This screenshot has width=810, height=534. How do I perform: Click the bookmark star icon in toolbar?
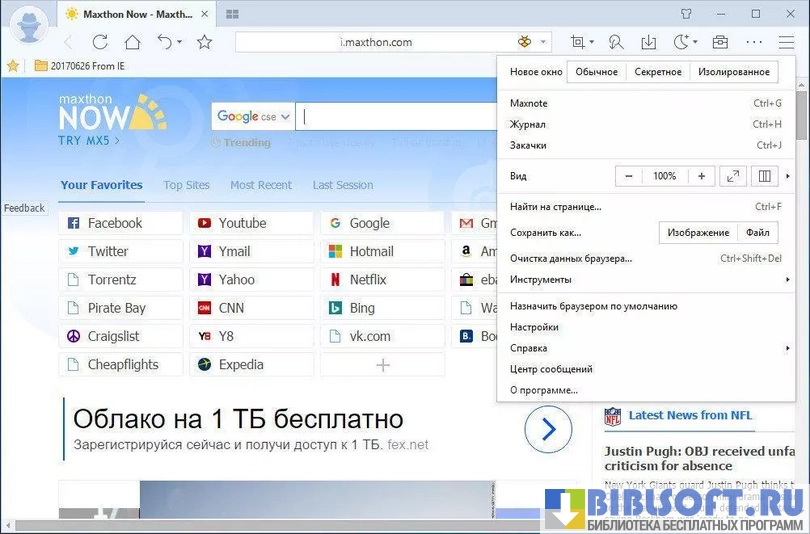(205, 42)
